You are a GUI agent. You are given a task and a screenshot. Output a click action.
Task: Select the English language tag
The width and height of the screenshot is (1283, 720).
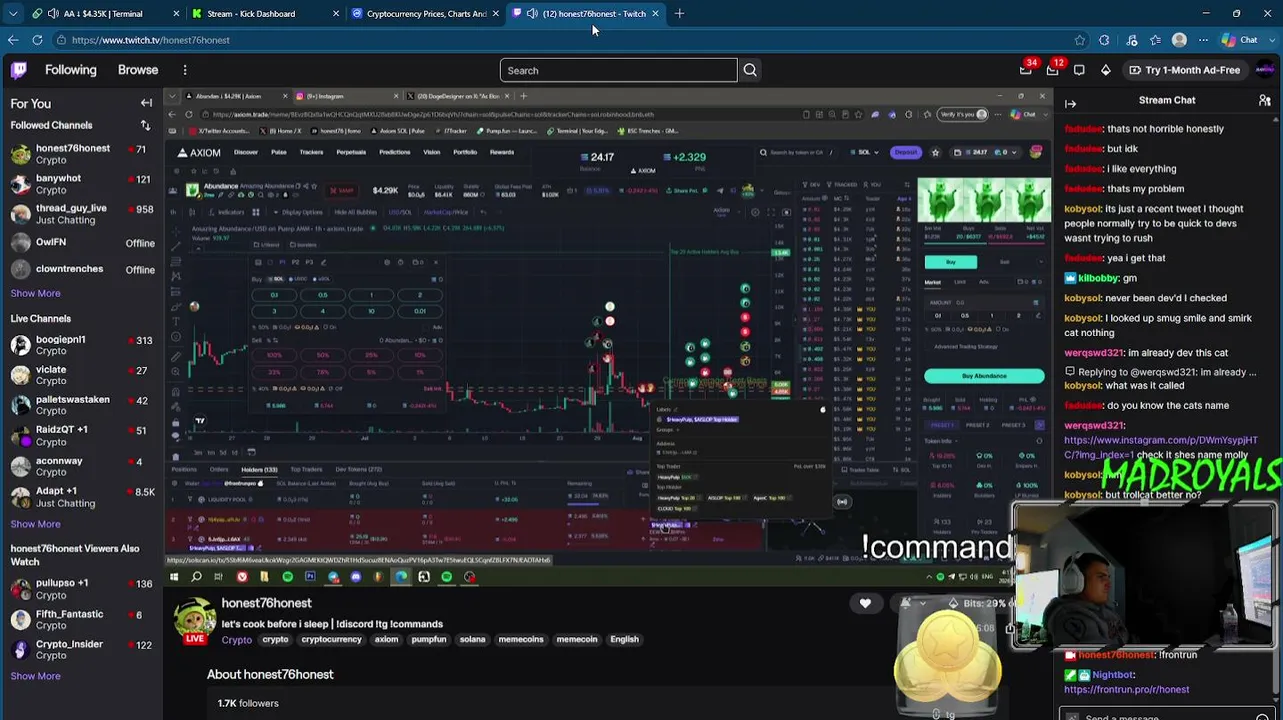coord(624,640)
